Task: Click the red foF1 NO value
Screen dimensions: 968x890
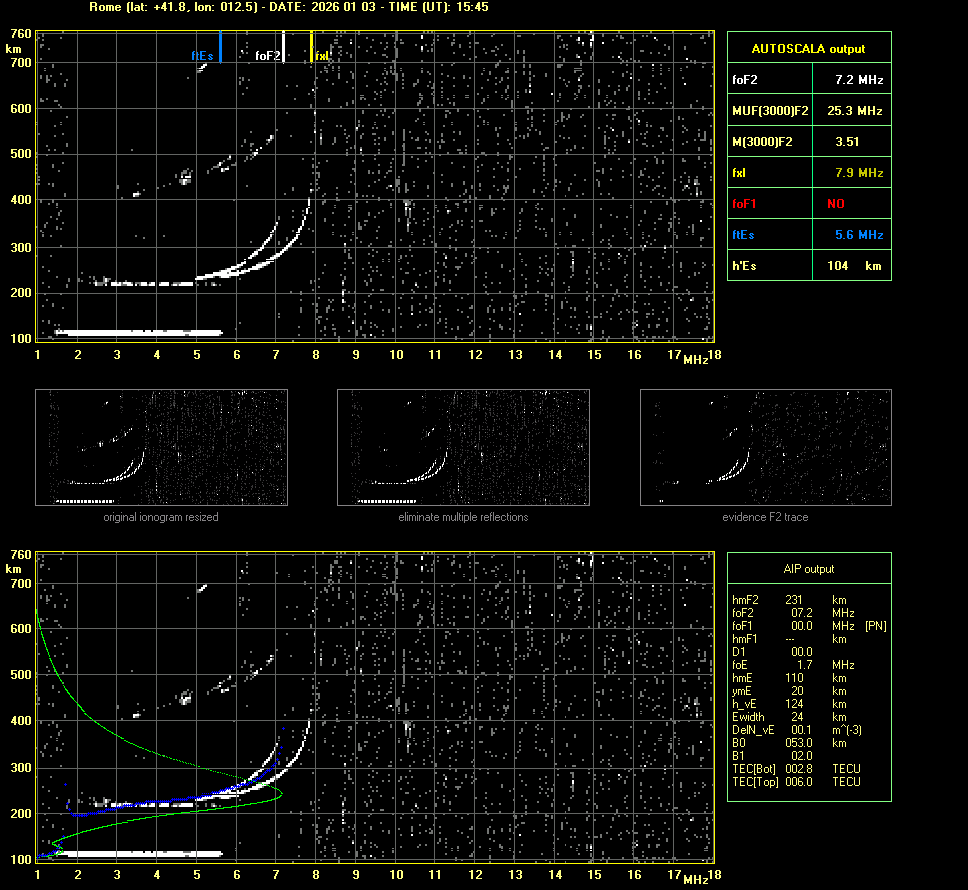Action: click(836, 204)
